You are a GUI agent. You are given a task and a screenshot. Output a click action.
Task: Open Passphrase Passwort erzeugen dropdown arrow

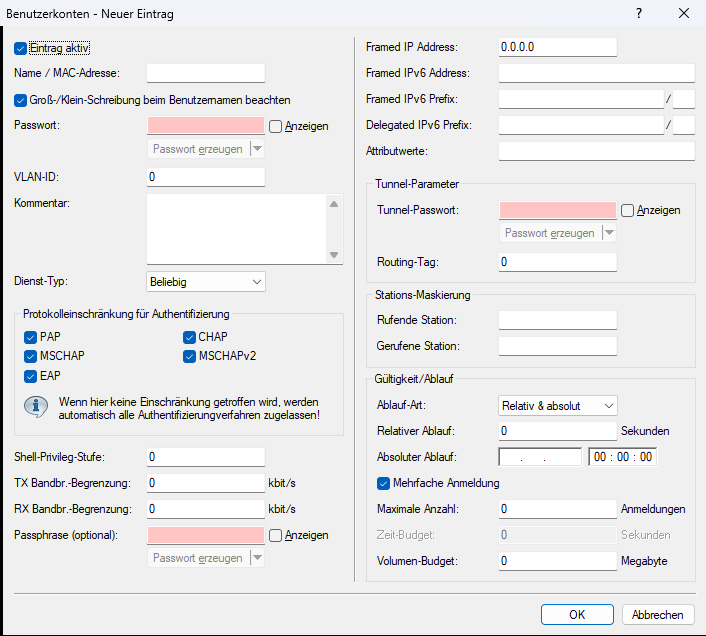257,558
